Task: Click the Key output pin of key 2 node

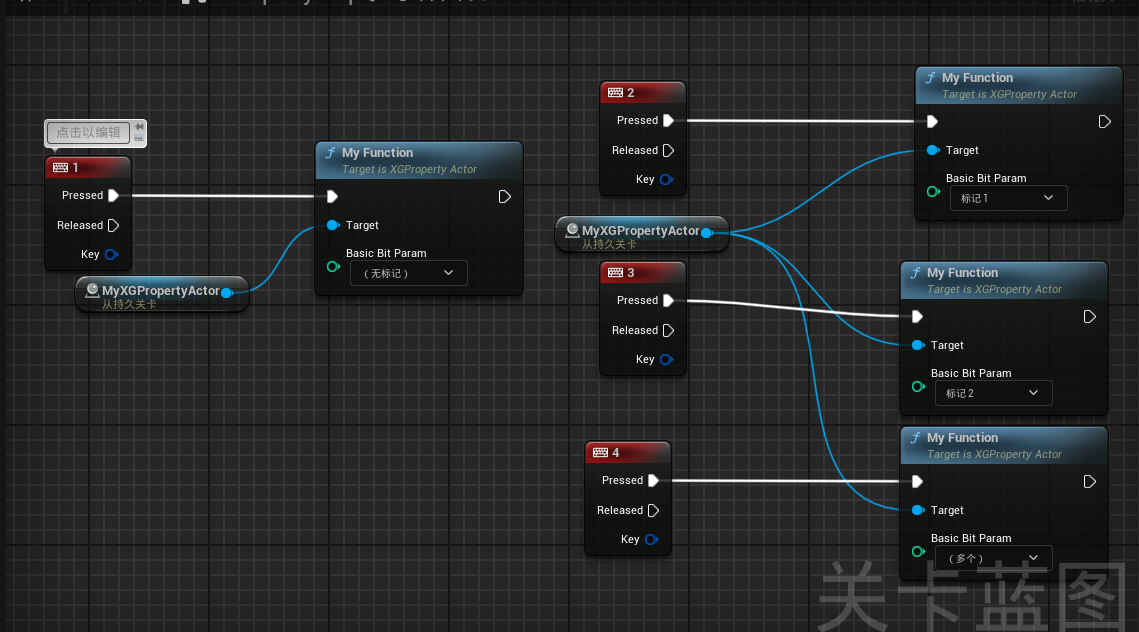Action: point(666,179)
